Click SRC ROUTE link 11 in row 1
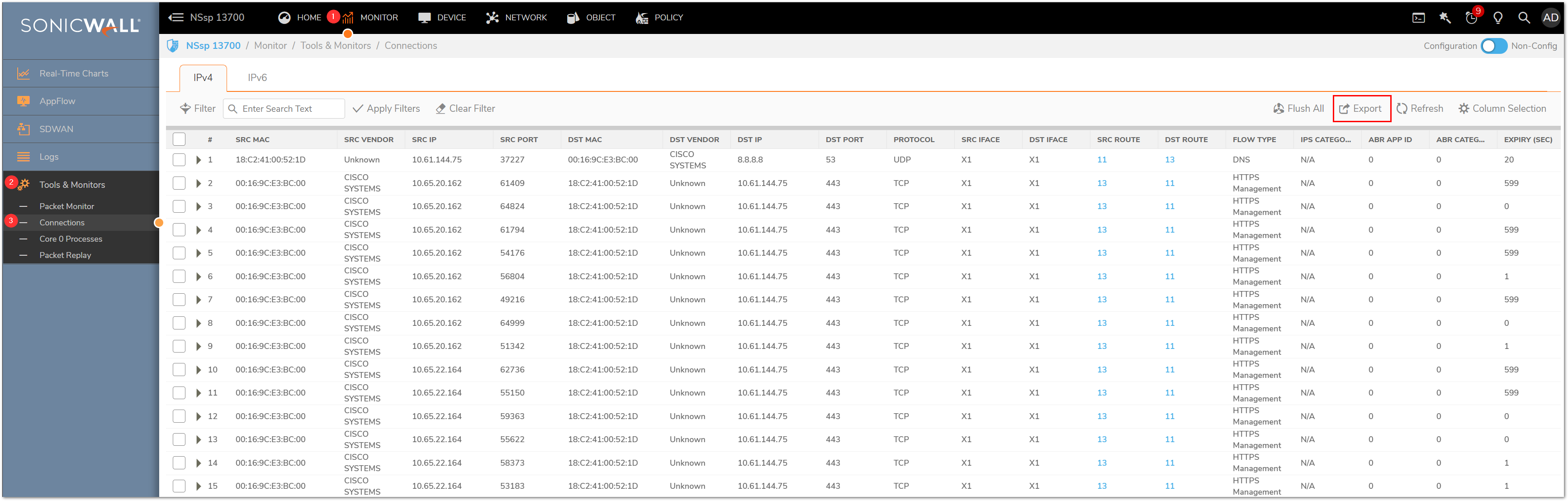This screenshot has width=1568, height=501. (1102, 159)
